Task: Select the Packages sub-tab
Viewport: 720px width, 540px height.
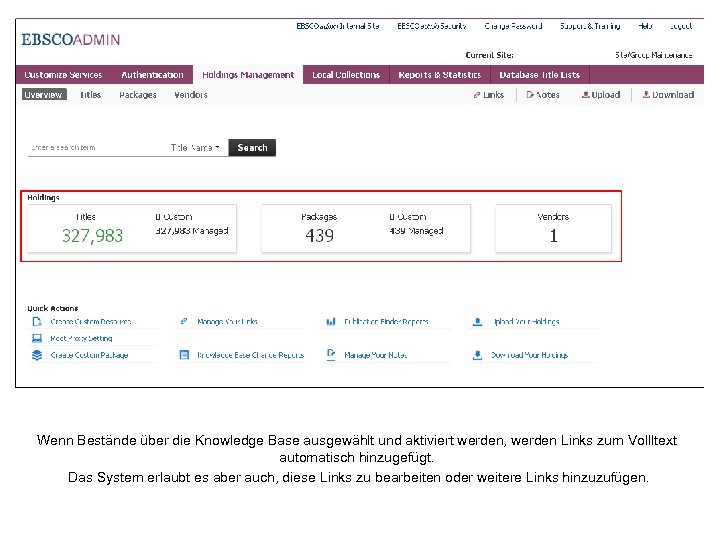Action: (x=138, y=95)
